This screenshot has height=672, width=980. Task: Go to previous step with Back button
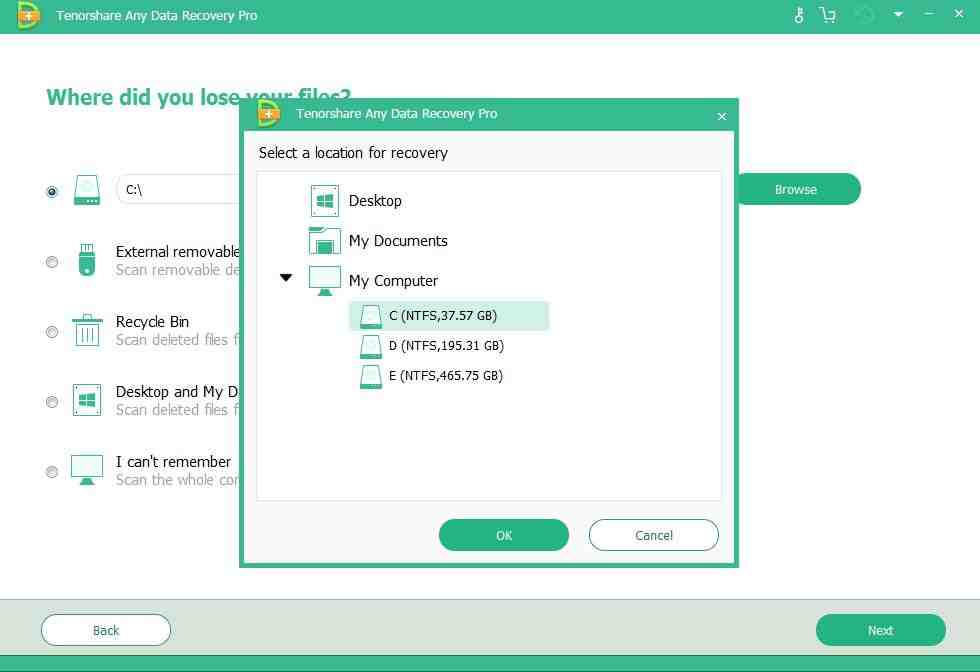(x=106, y=630)
